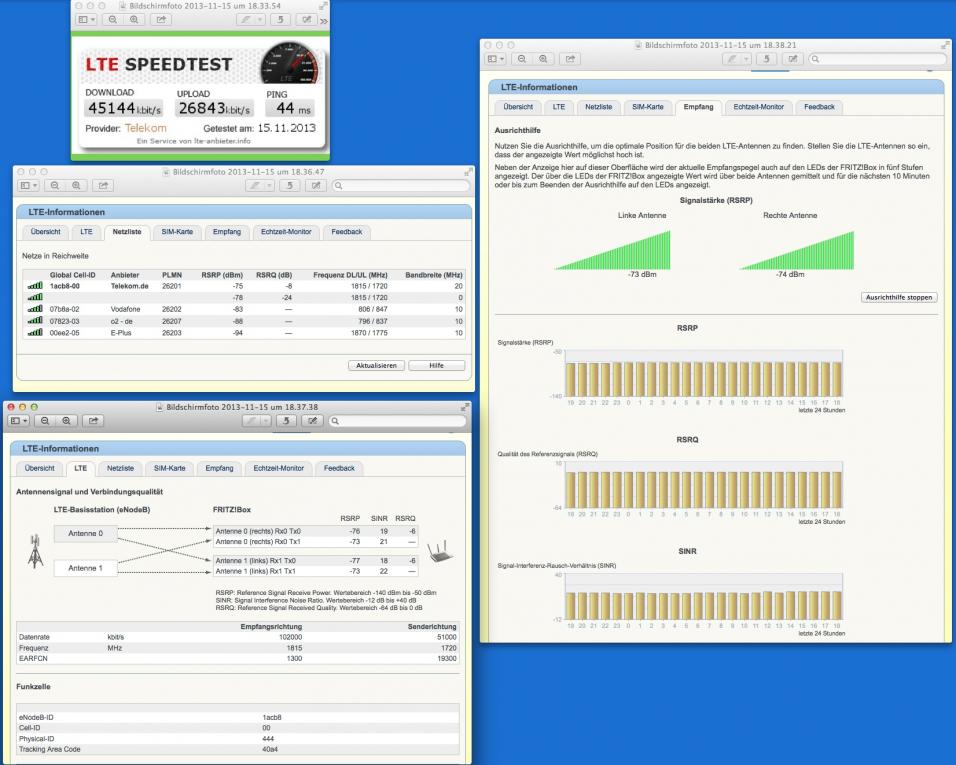Open annotate dropdown arrow in the 18.33.54 window
This screenshot has width=956, height=765.
tap(259, 20)
